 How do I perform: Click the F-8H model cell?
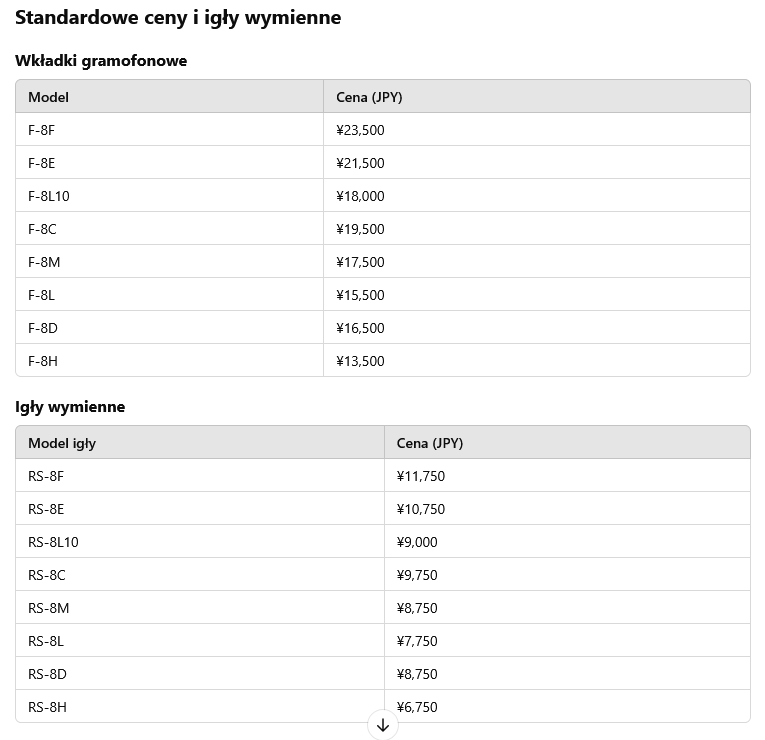[43, 361]
